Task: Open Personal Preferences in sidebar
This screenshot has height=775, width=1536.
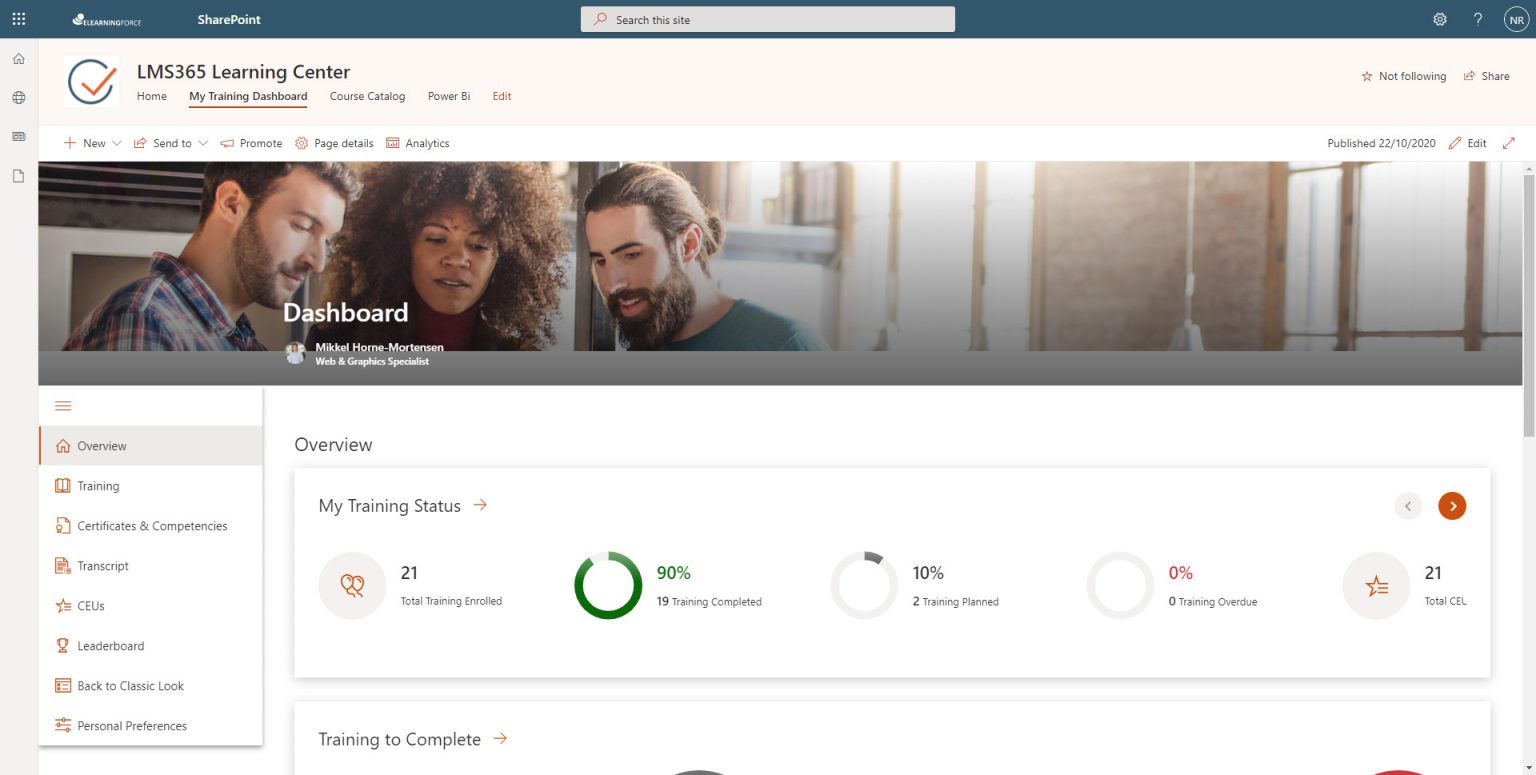Action: (151, 726)
